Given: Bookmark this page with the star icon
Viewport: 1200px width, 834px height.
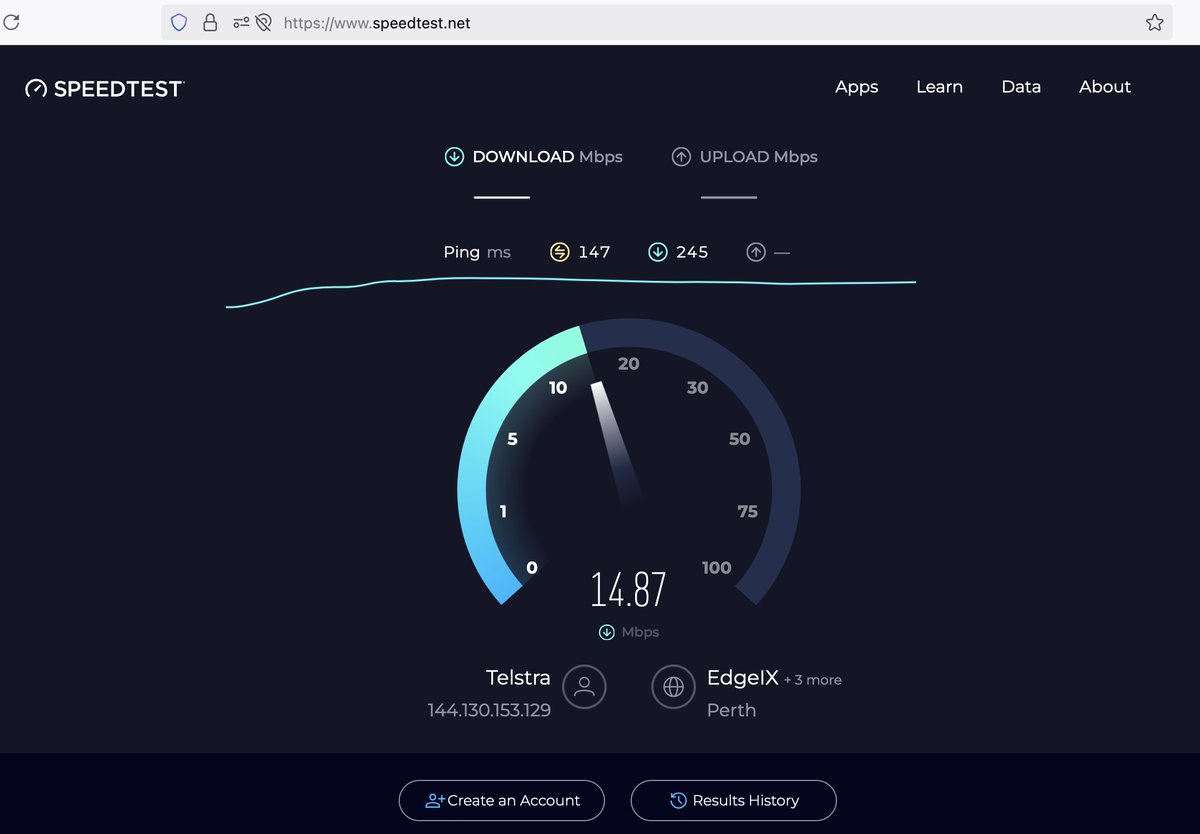Looking at the screenshot, I should coord(1155,22).
